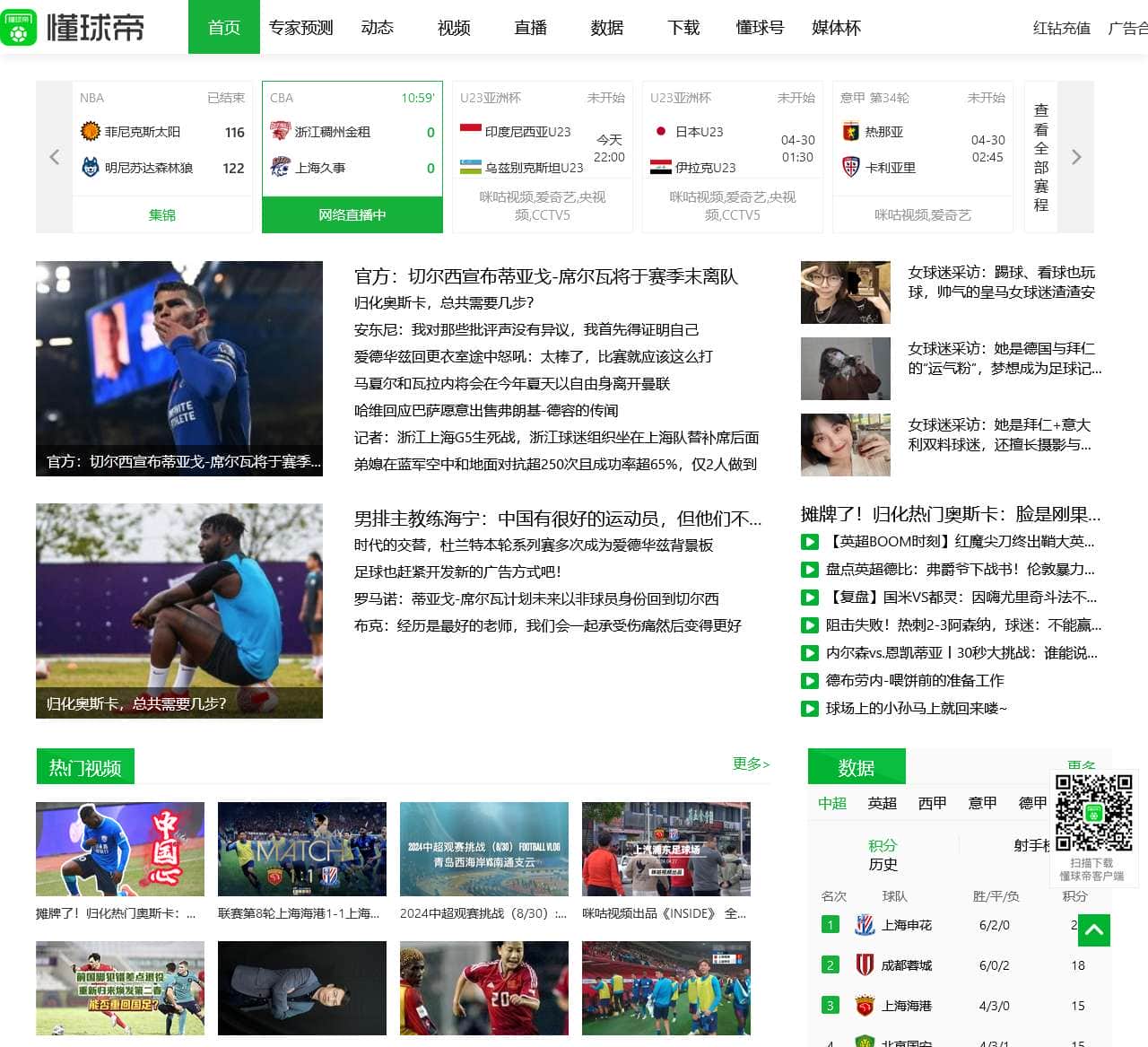Open the 媒体杯 navigation item
The height and width of the screenshot is (1047, 1148).
[836, 28]
